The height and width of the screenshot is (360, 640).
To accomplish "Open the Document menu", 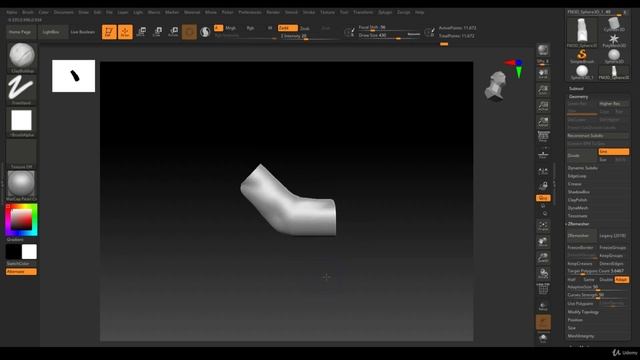I will click(64, 12).
